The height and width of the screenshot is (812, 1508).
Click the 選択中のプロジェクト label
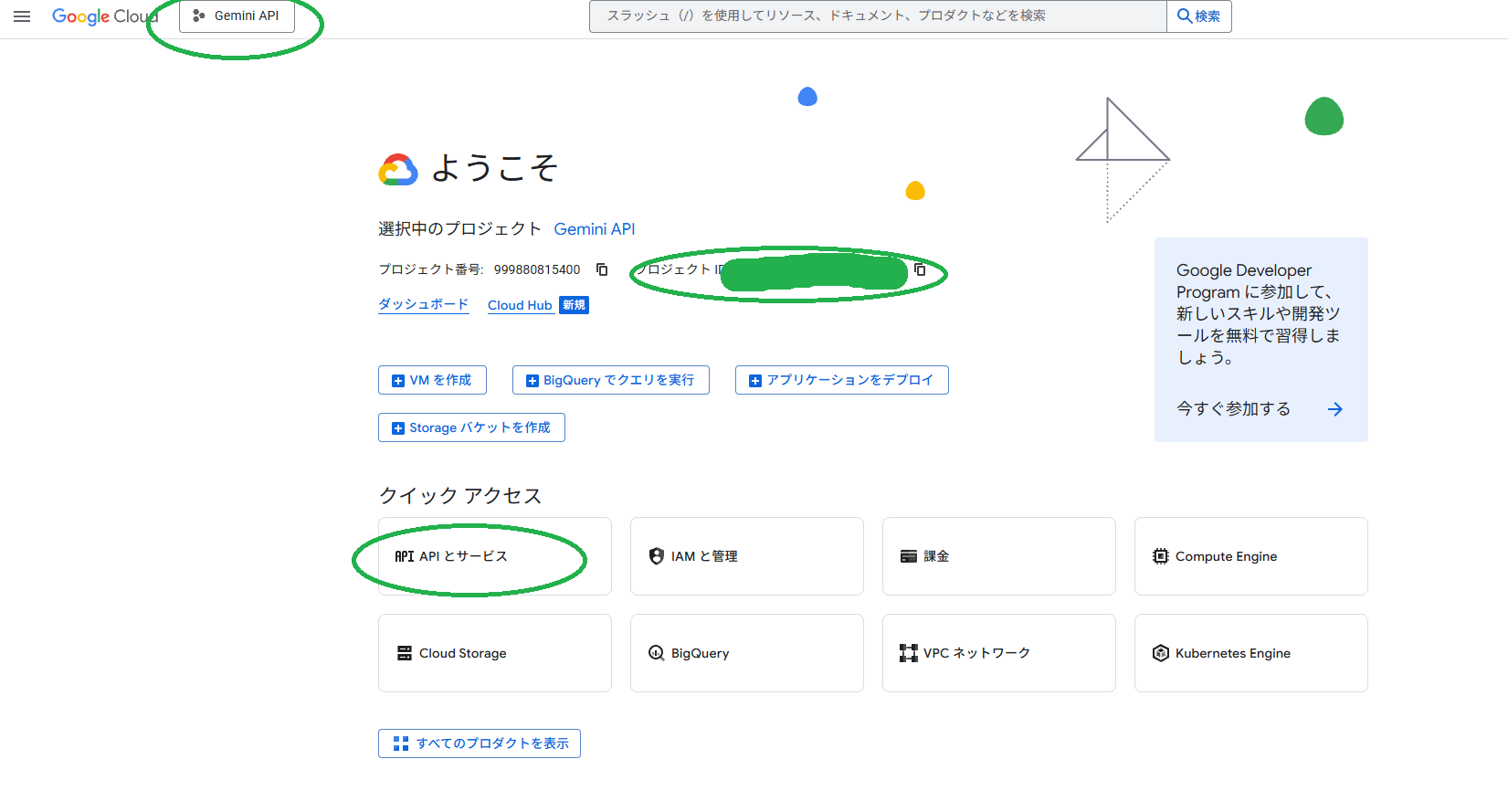pos(459,229)
